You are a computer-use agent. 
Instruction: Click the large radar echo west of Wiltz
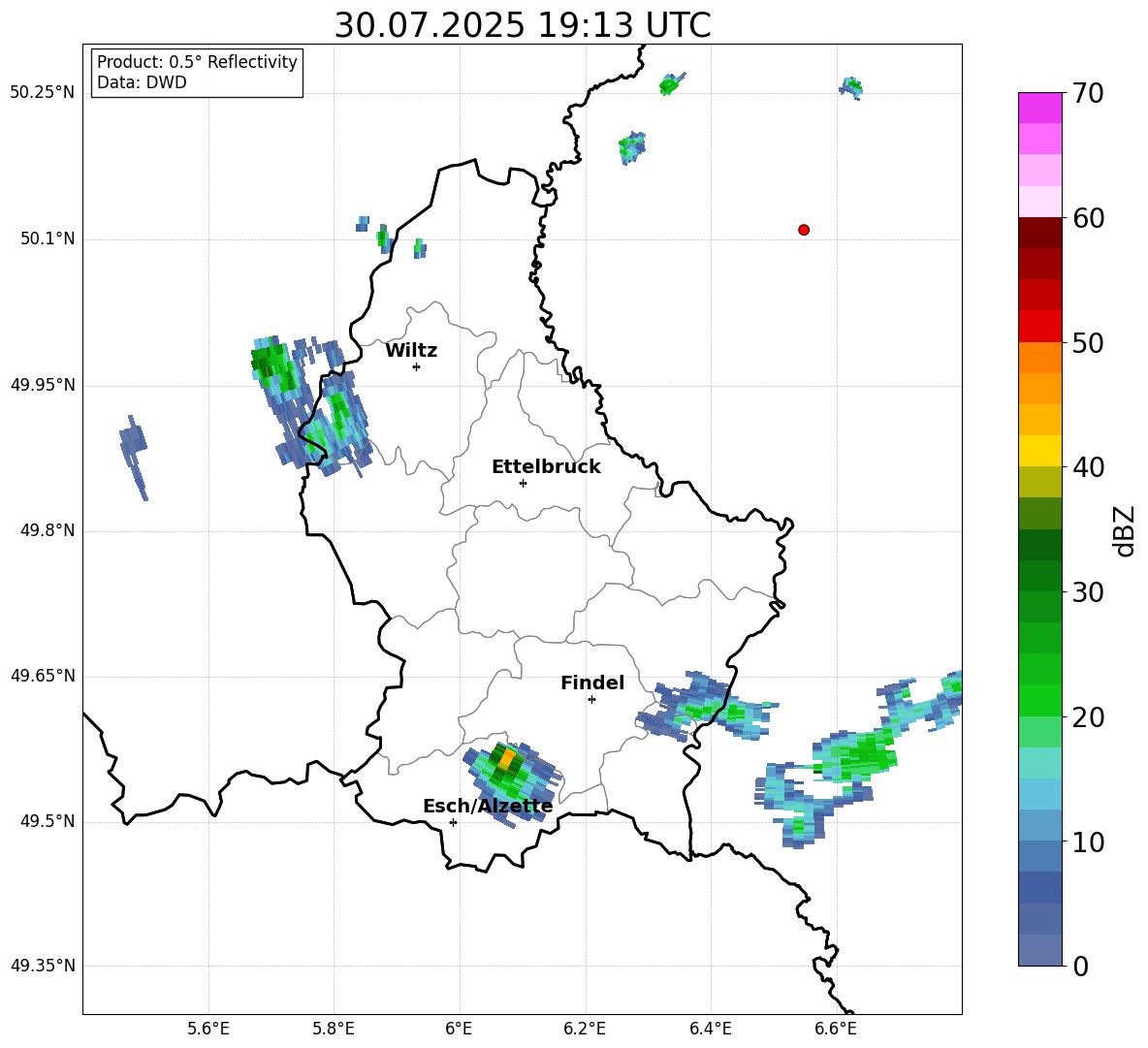[x=311, y=406]
